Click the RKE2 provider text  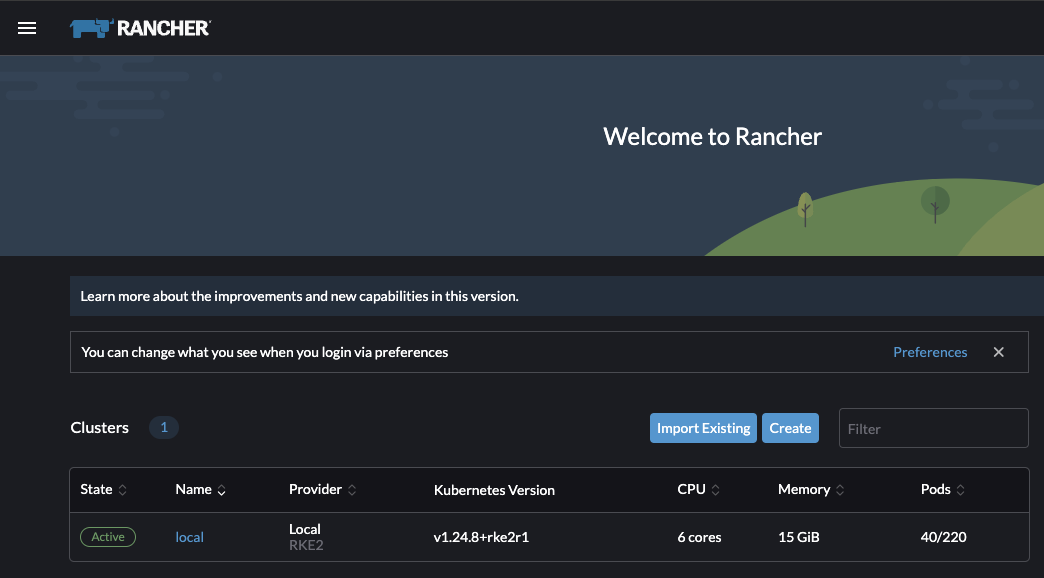306,545
